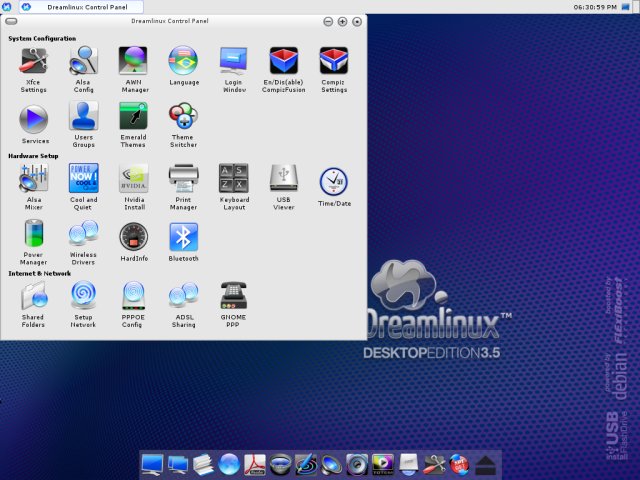Click En/Dis(able) CompizFusion icon

coord(284,60)
